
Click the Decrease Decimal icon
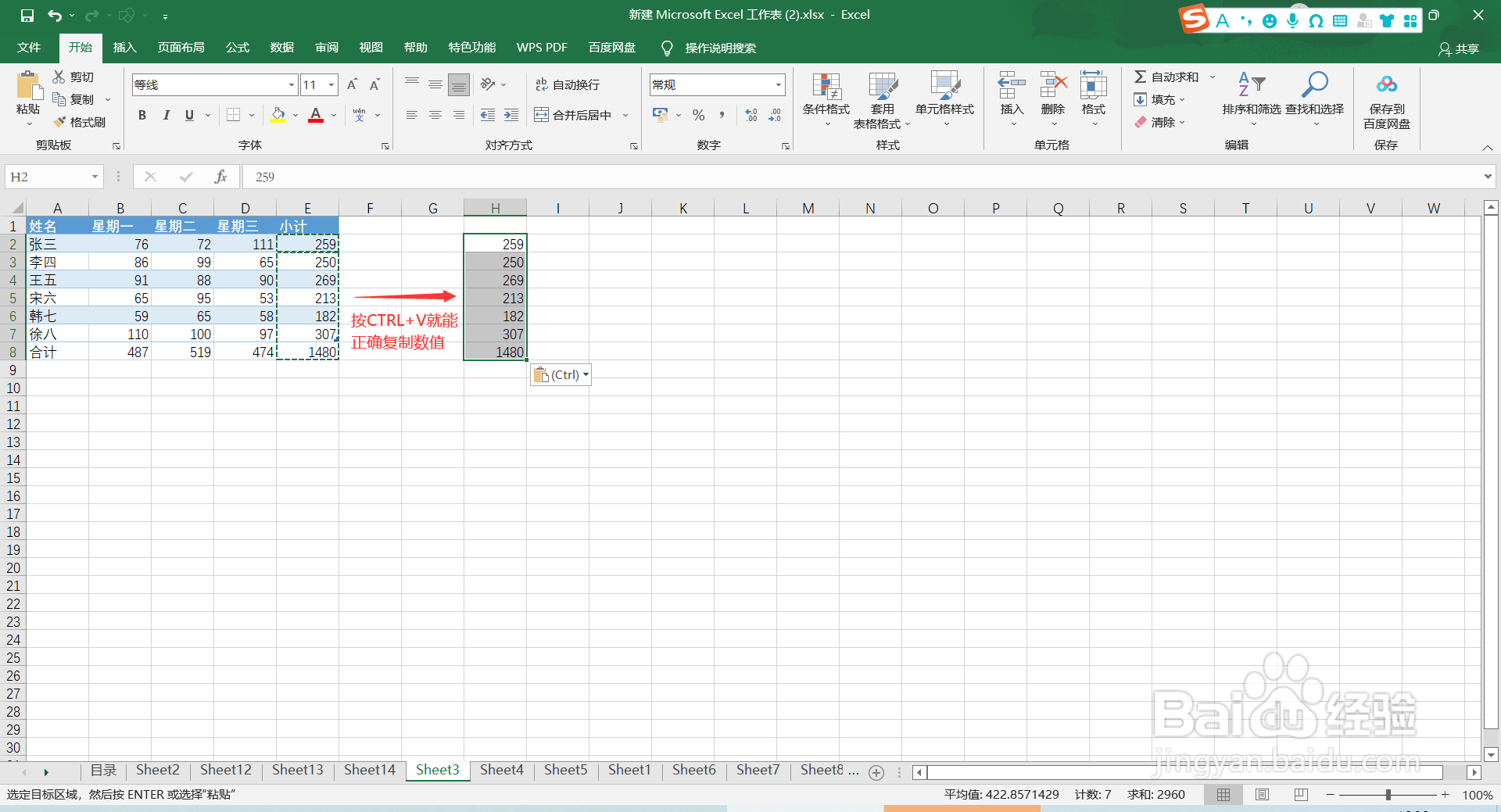(775, 115)
